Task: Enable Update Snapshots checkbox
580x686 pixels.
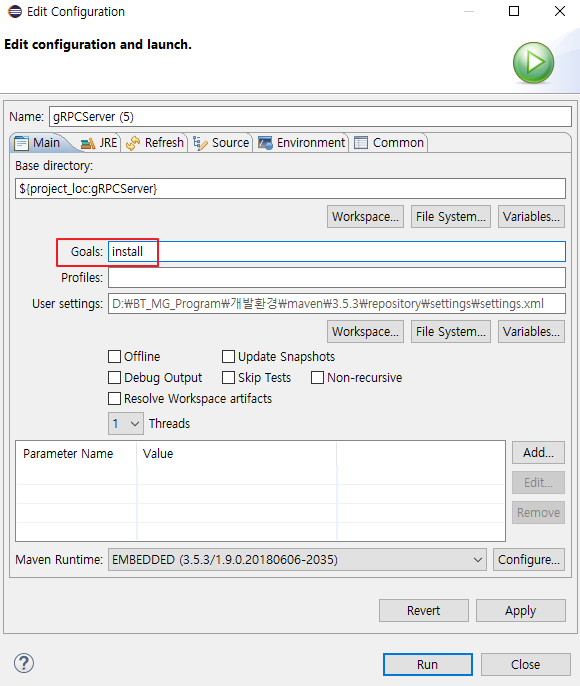Action: tap(228, 357)
